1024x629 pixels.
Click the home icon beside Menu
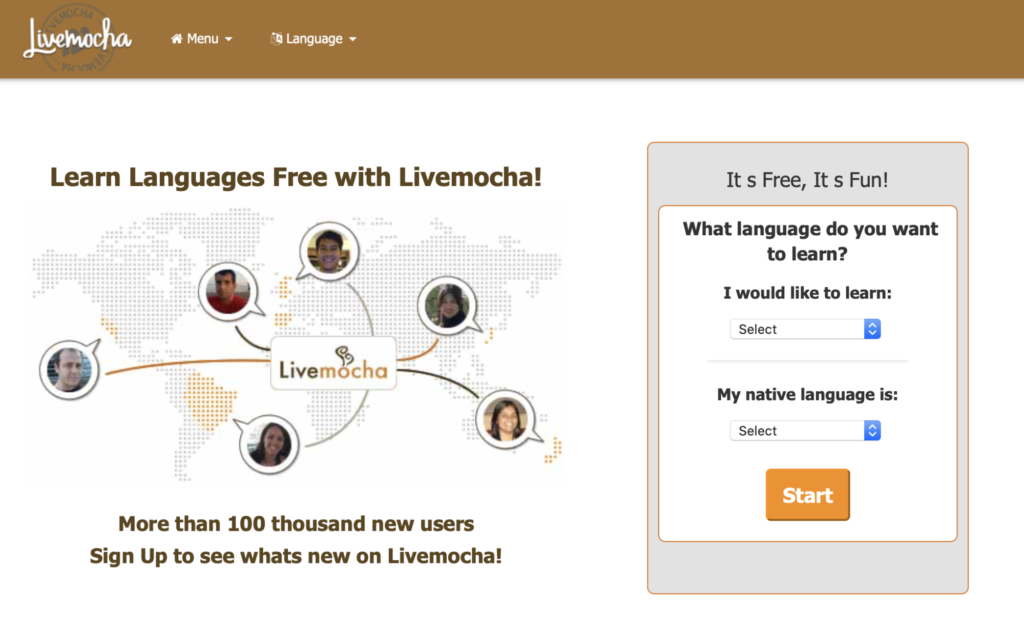click(176, 39)
